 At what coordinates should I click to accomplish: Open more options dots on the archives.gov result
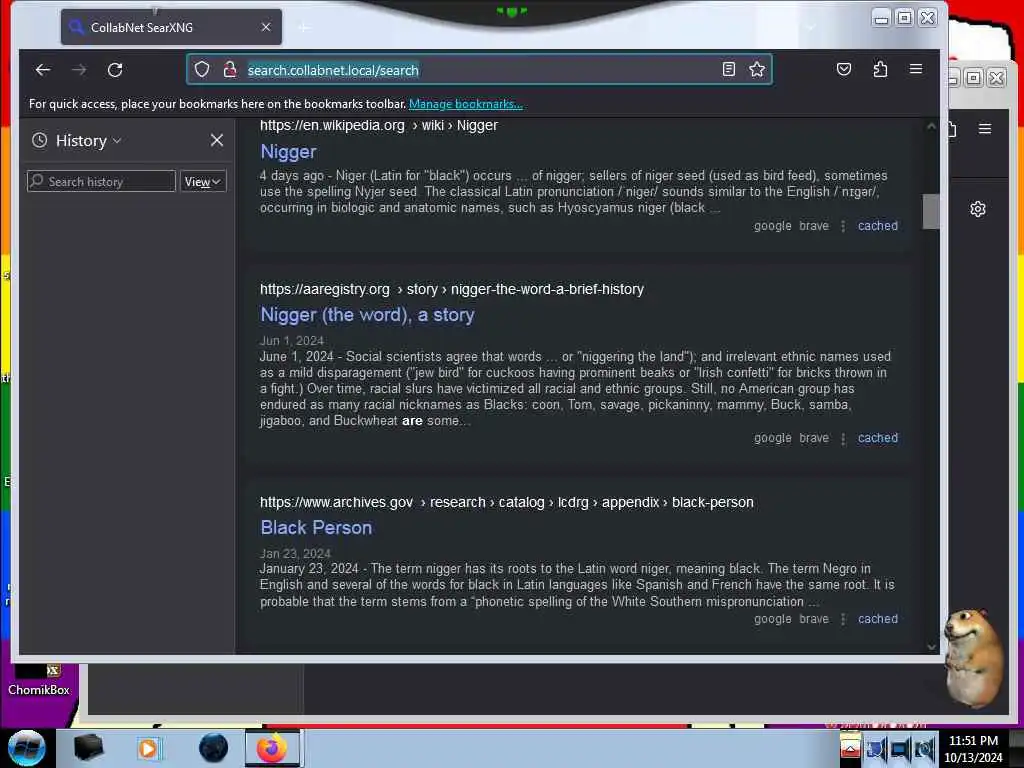coord(843,619)
